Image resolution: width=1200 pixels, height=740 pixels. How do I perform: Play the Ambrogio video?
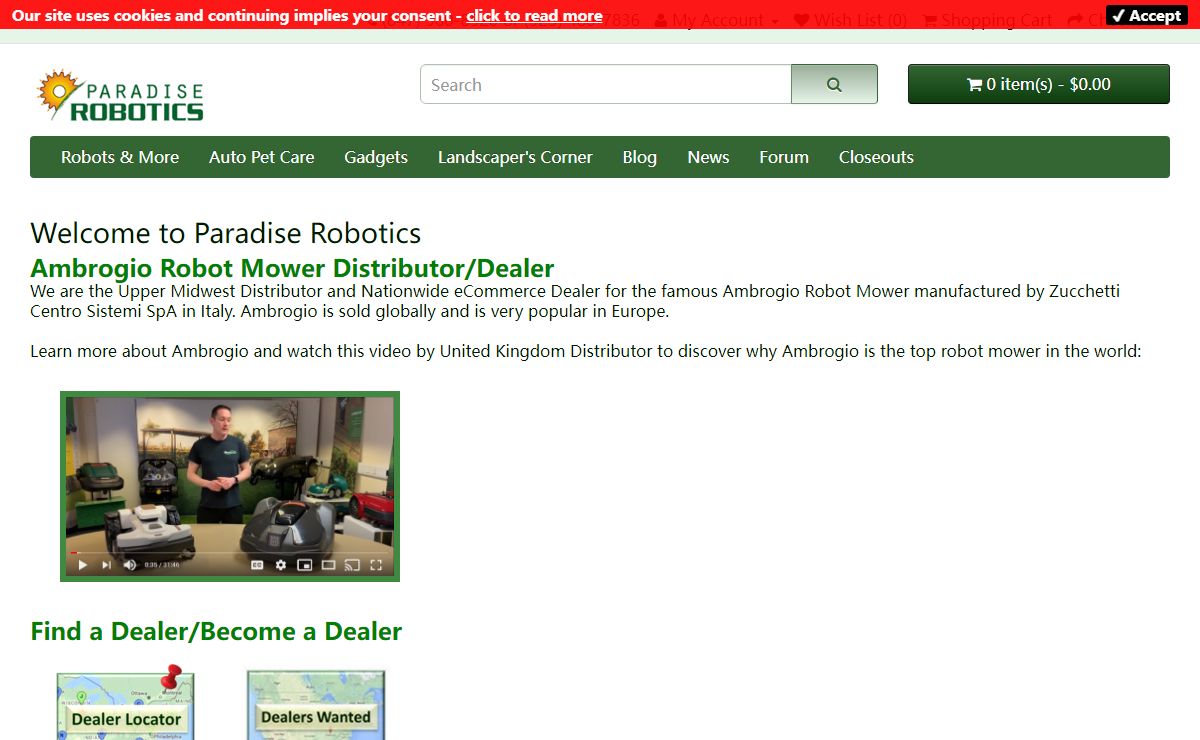(83, 565)
